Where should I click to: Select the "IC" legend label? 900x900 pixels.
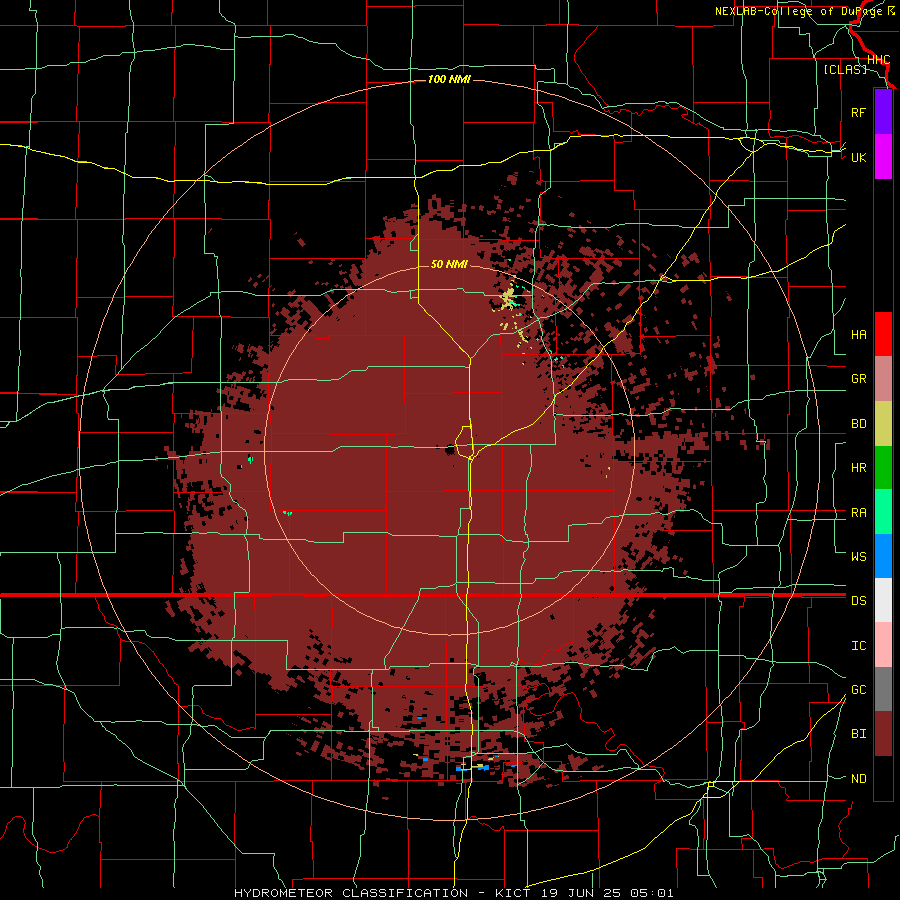point(858,646)
